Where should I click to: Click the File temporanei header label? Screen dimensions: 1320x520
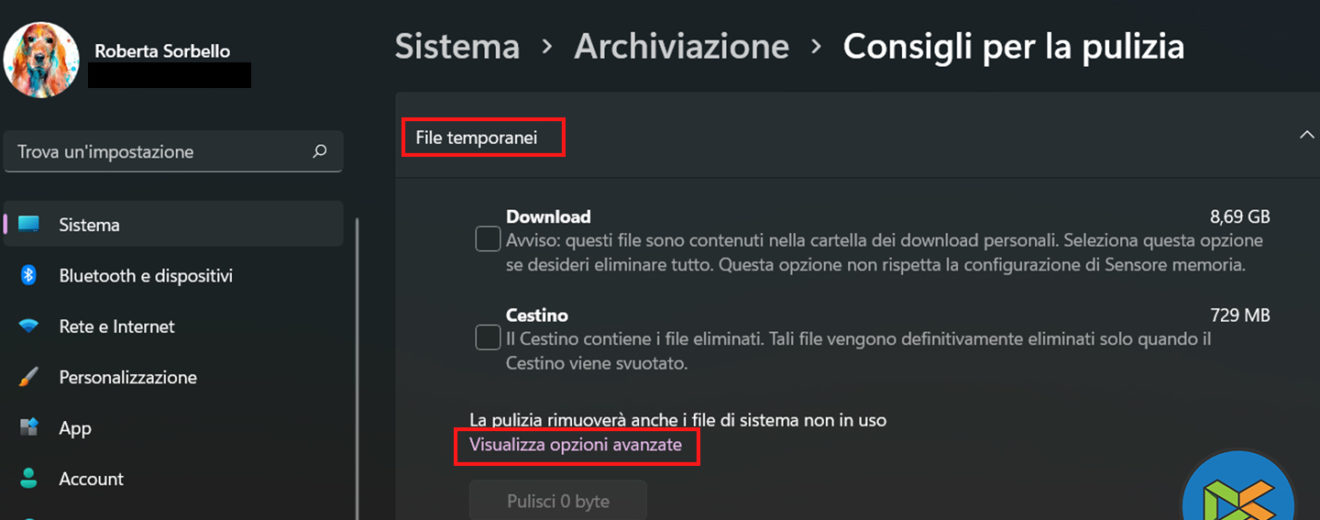pyautogui.click(x=477, y=138)
